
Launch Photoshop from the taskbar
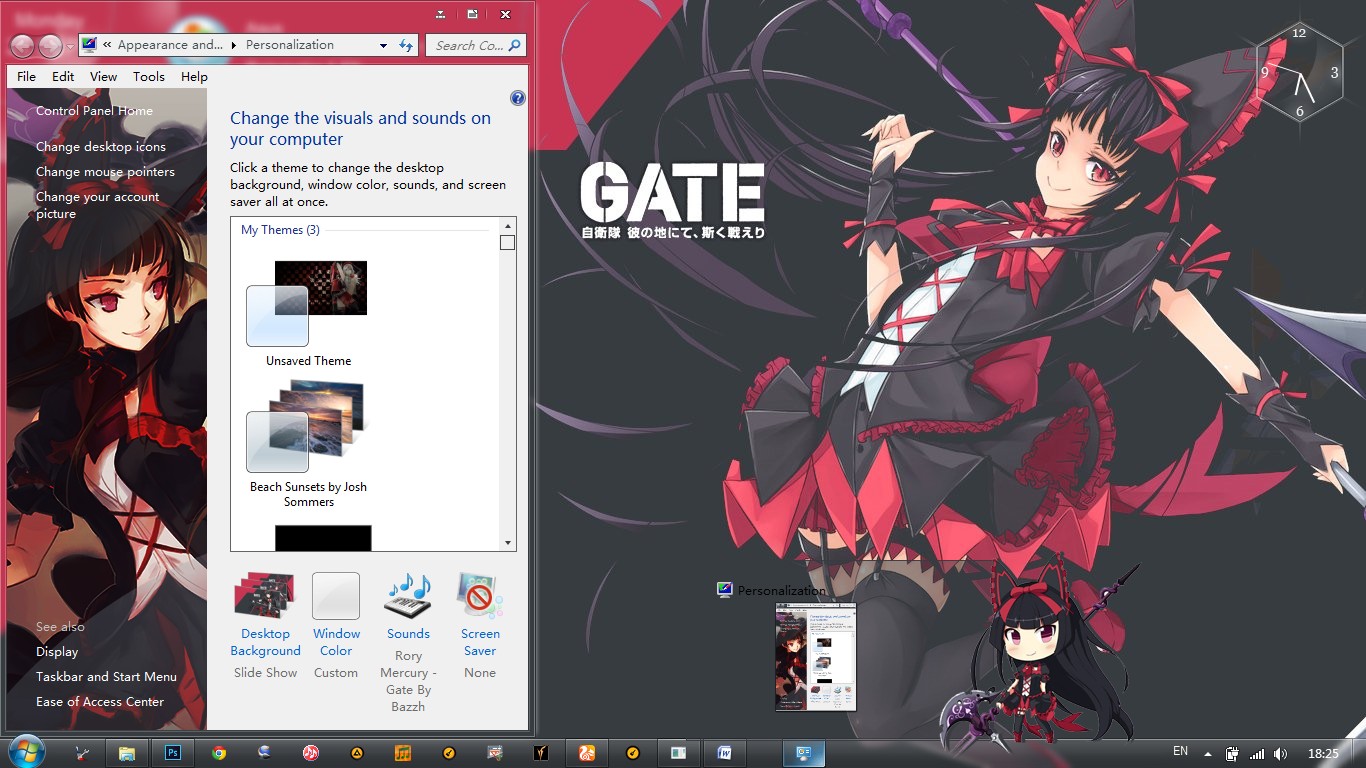pyautogui.click(x=173, y=752)
